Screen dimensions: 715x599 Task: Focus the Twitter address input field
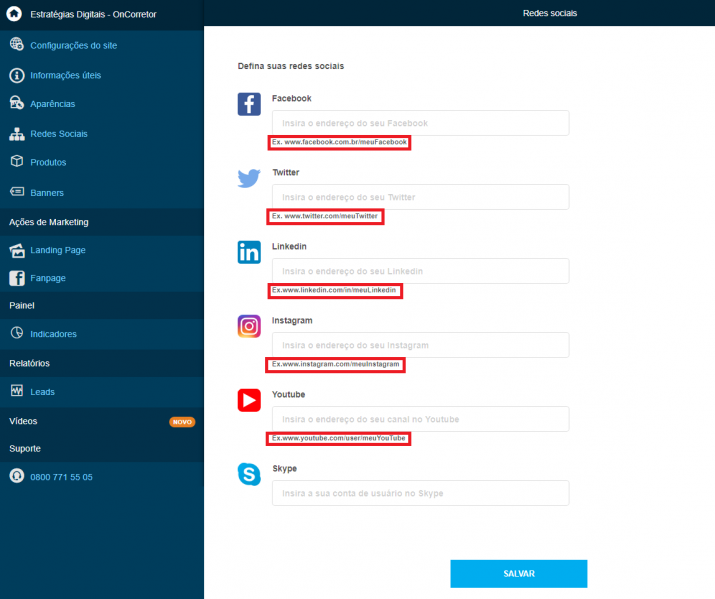[x=420, y=197]
